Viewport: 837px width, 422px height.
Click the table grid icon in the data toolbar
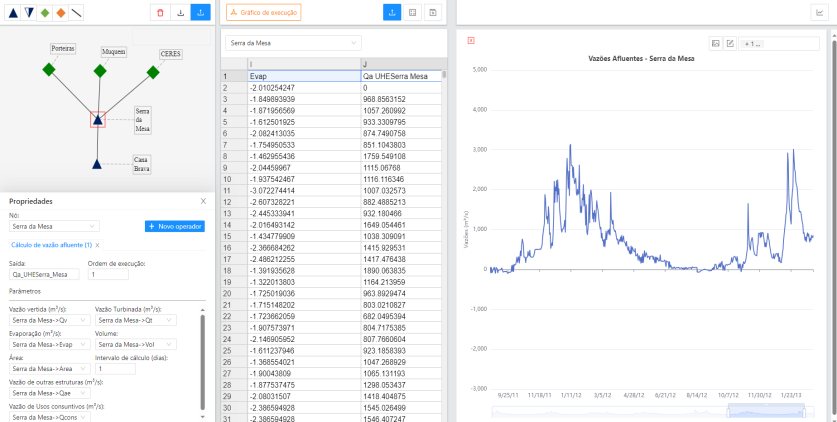[x=412, y=12]
